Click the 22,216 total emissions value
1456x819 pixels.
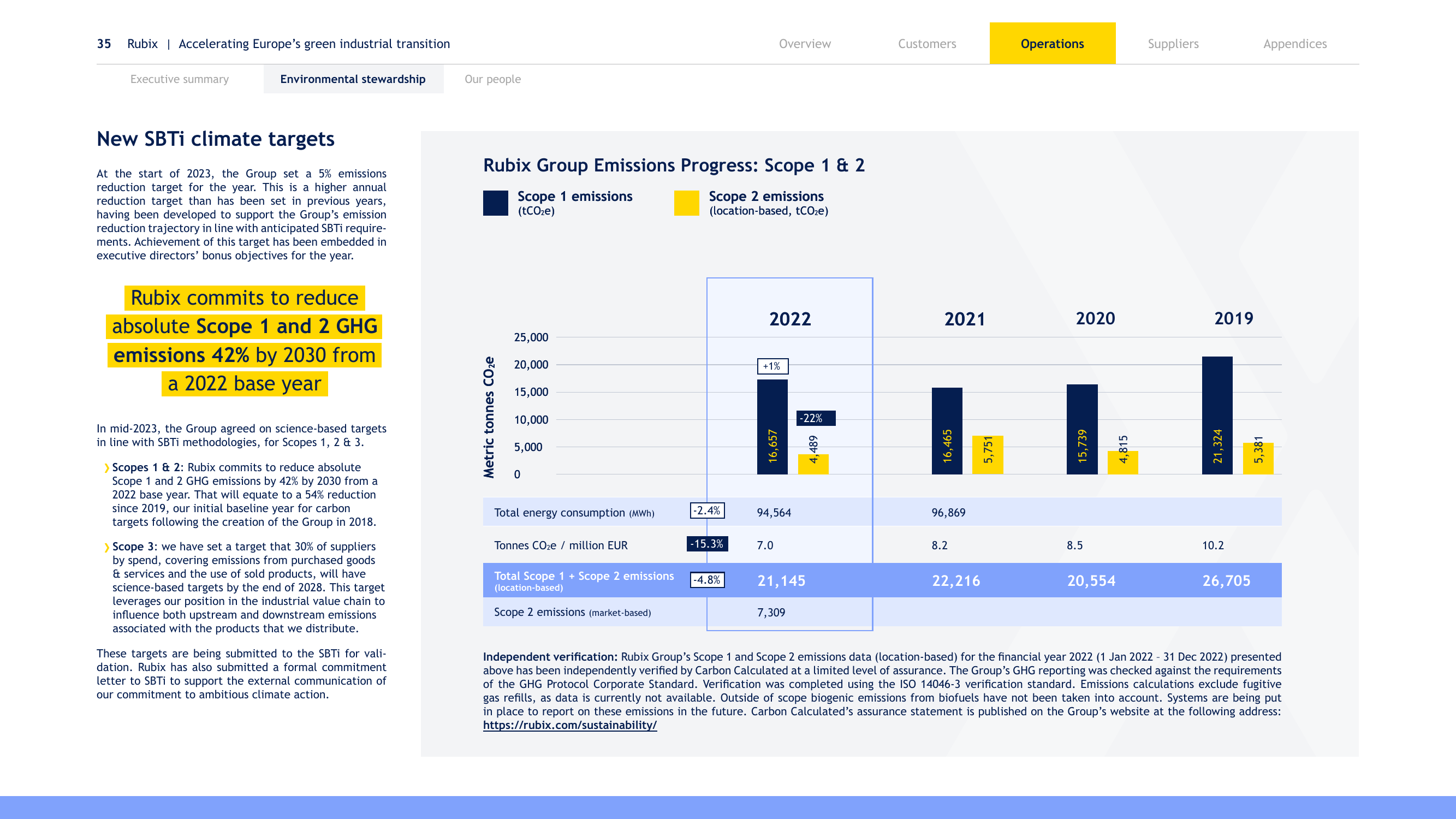click(x=956, y=580)
